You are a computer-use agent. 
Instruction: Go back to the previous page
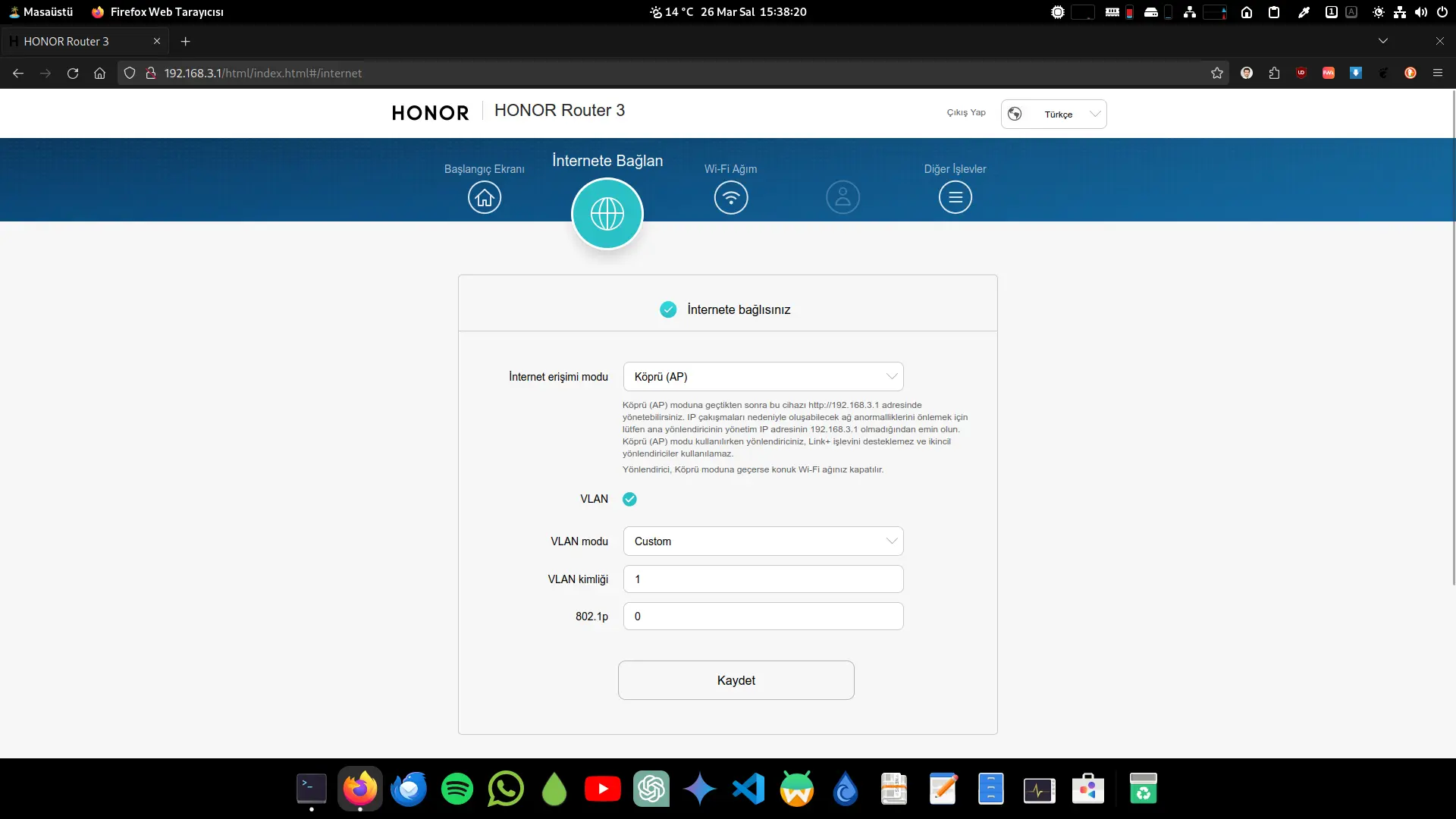click(18, 73)
